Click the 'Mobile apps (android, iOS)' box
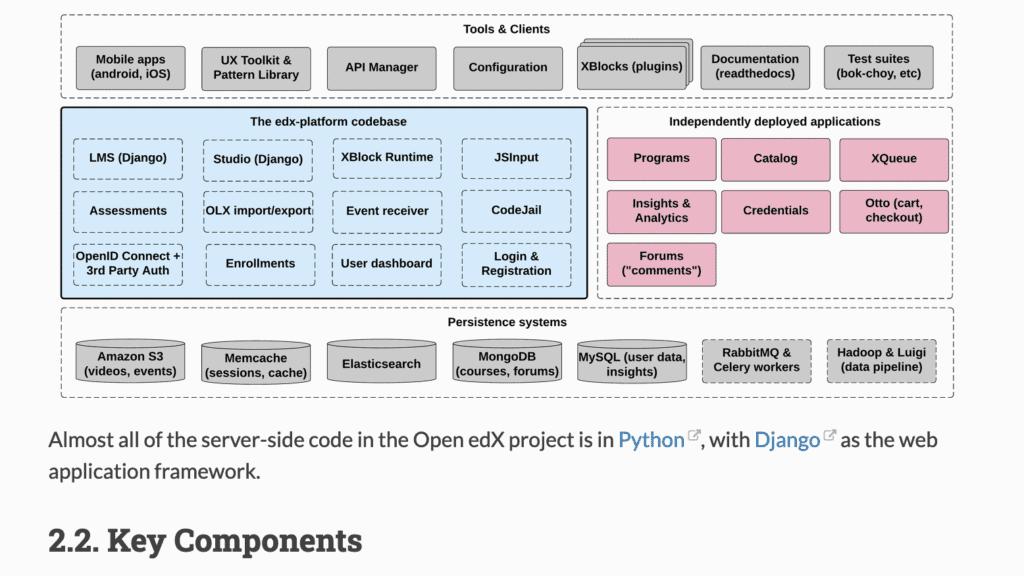The image size is (1024, 576). pos(131,67)
